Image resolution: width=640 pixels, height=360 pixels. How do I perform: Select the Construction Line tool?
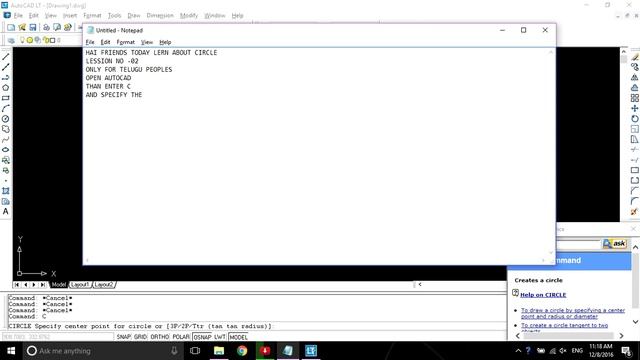pyautogui.click(x=6, y=67)
